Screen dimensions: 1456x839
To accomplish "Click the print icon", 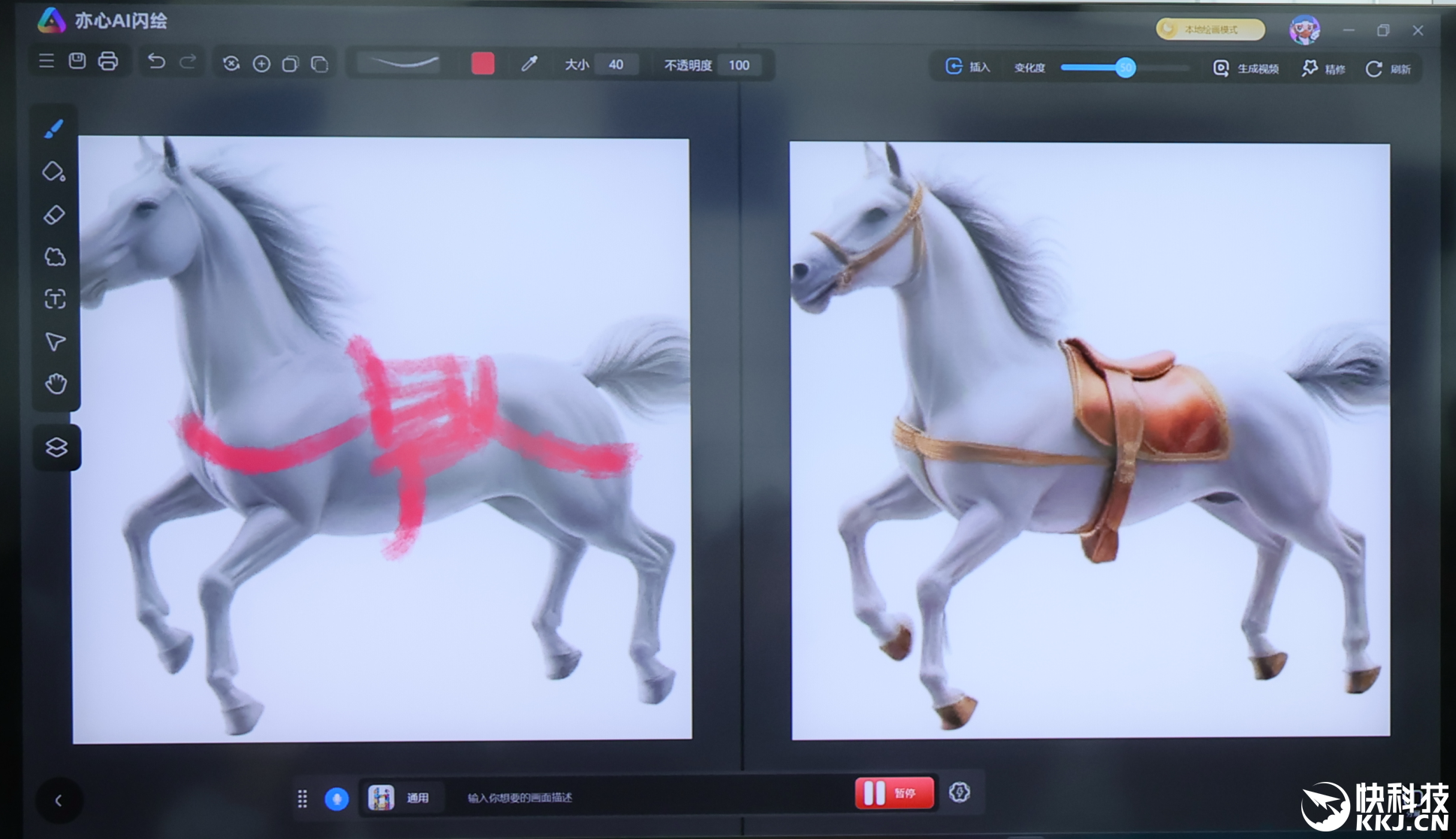I will coord(108,62).
